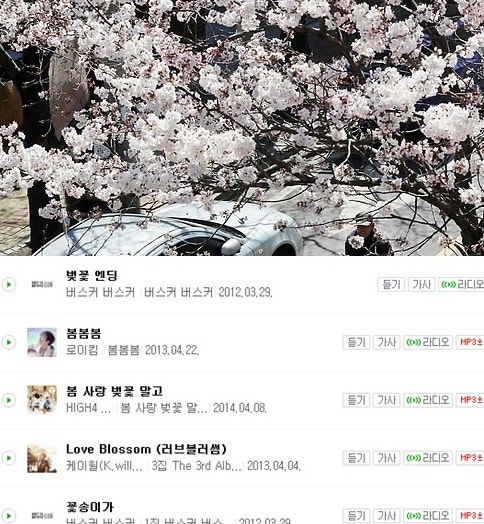The image size is (484, 524).
Task: Start 라디오 for 봄봄봄
Action: [428, 342]
